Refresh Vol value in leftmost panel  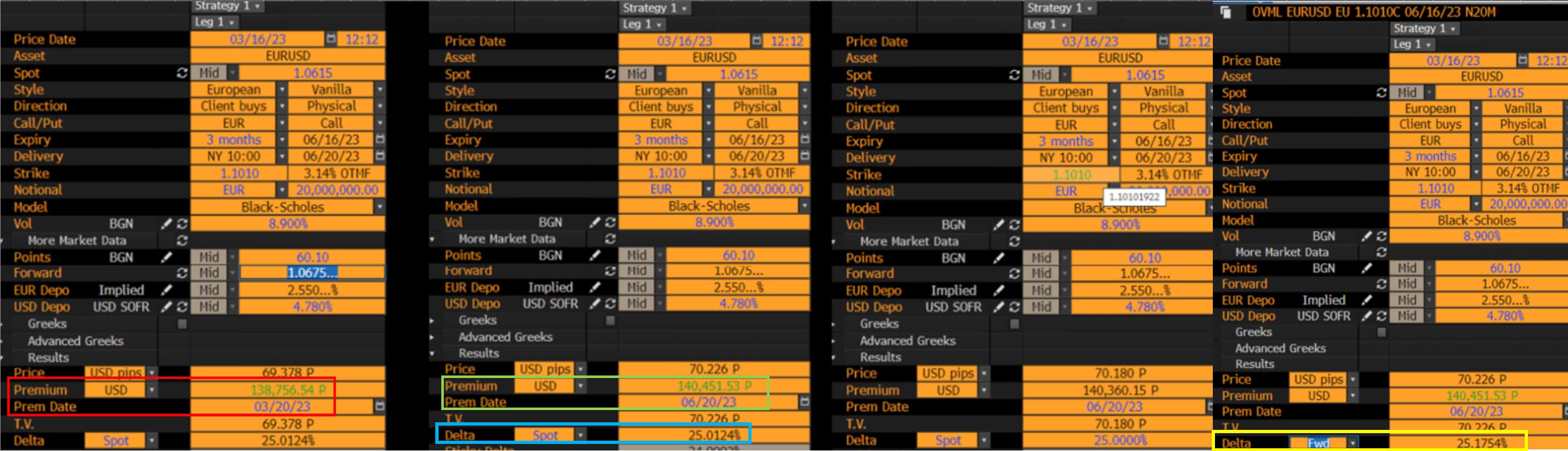pos(182,224)
